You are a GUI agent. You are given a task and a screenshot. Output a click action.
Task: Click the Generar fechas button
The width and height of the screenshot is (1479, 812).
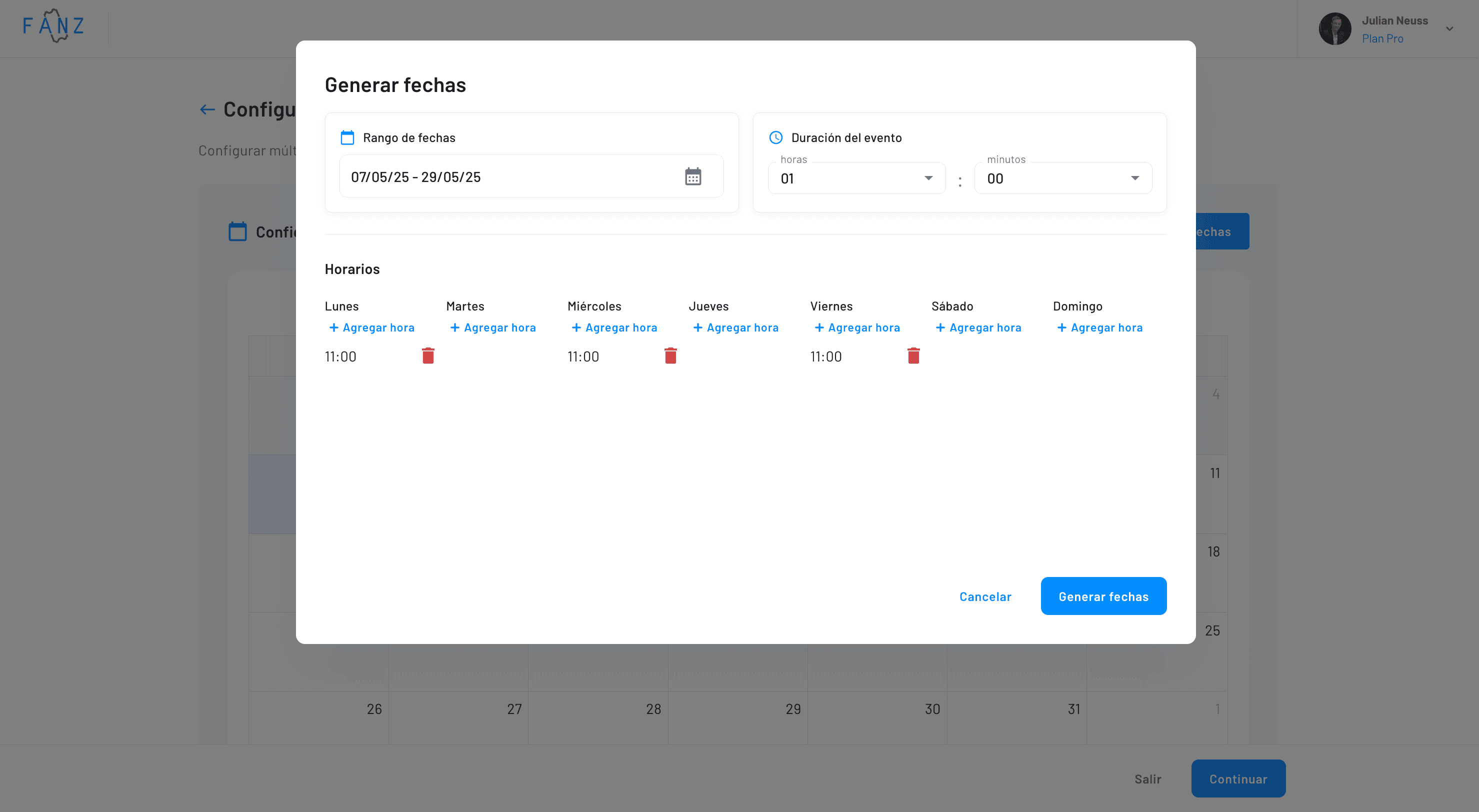1103,596
